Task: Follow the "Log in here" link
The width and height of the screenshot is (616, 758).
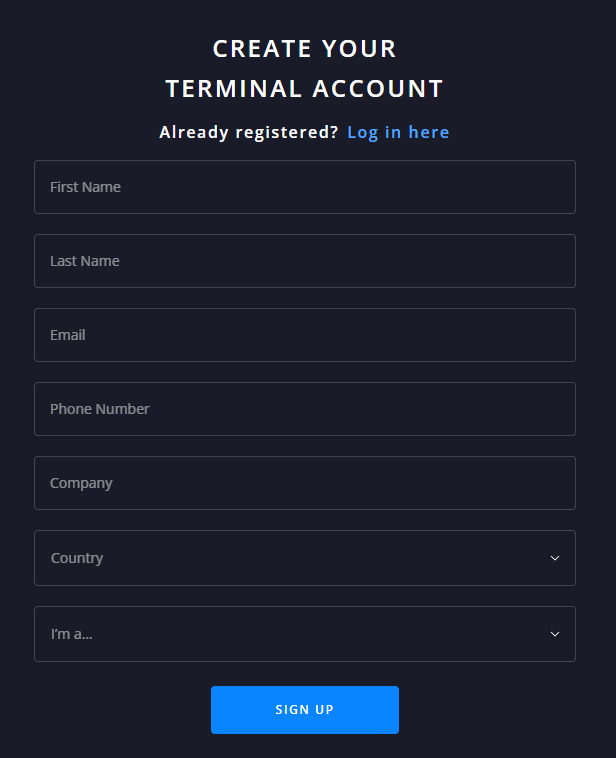Action: [x=398, y=132]
